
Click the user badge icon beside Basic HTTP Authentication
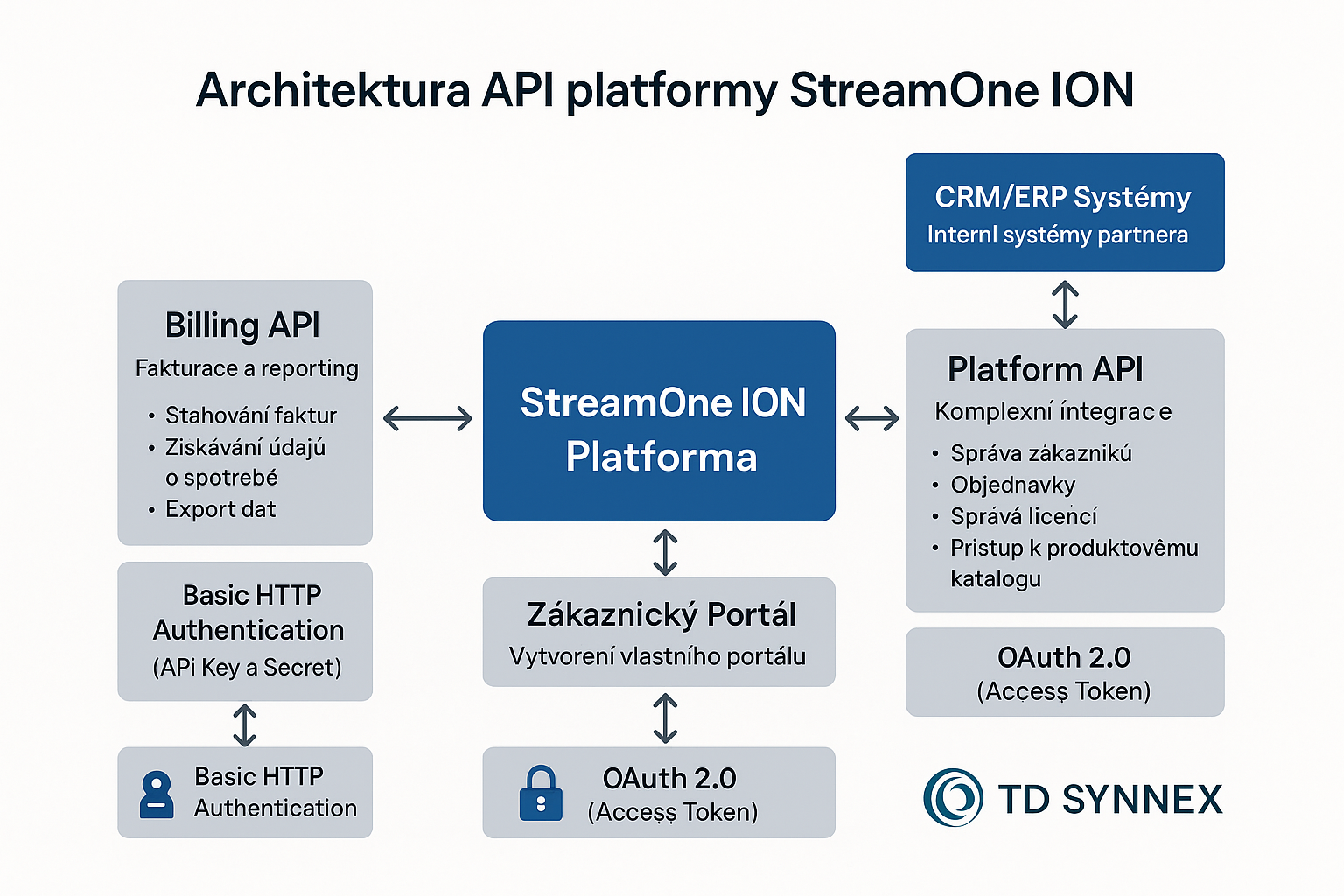pos(157,794)
